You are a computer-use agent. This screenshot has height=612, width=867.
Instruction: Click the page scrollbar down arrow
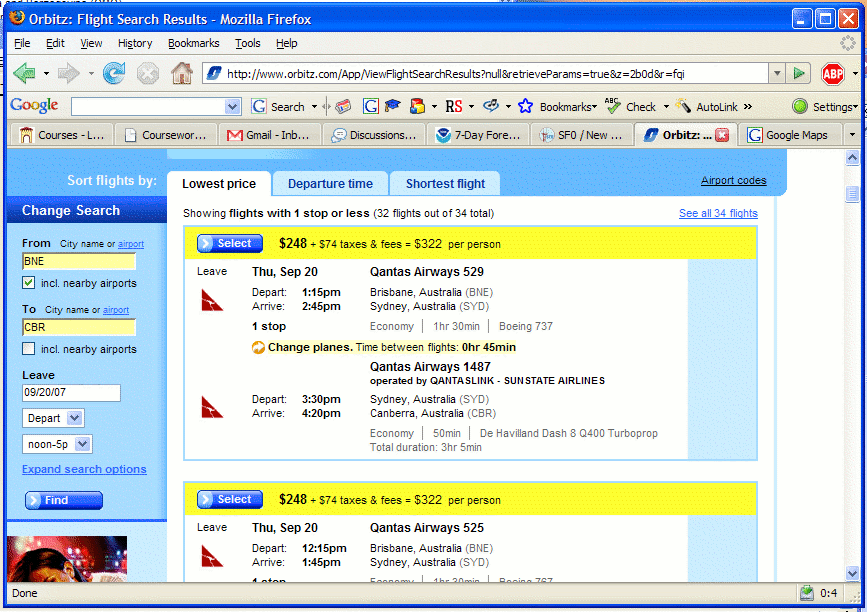852,573
